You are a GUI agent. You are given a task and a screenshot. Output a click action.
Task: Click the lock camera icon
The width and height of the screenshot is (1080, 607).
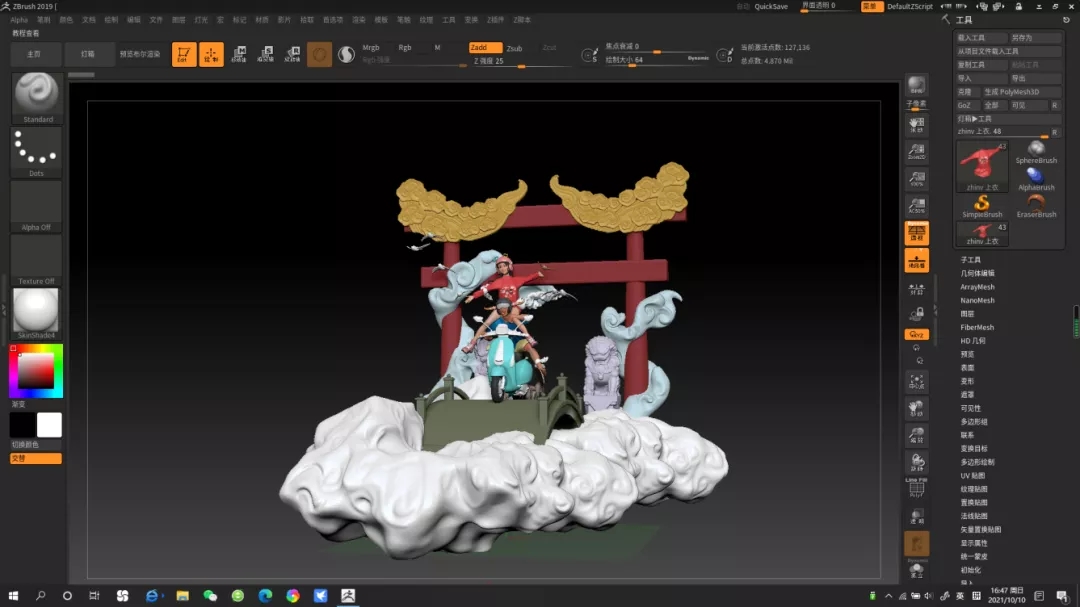[x=916, y=315]
